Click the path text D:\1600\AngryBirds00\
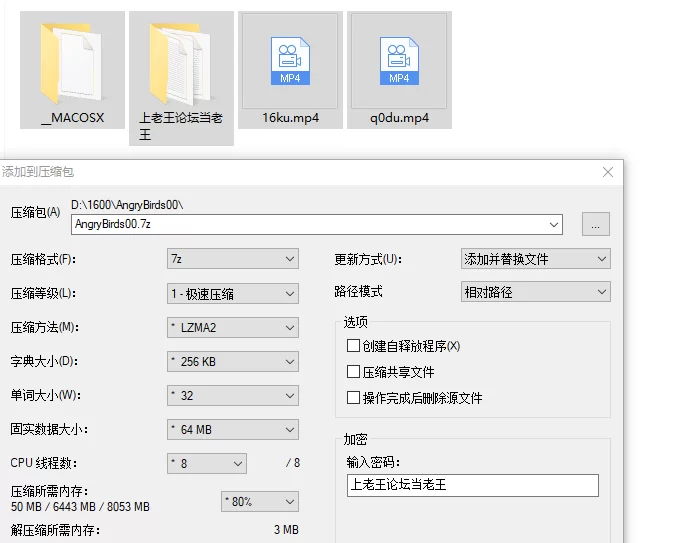This screenshot has width=694, height=543. pyautogui.click(x=127, y=205)
